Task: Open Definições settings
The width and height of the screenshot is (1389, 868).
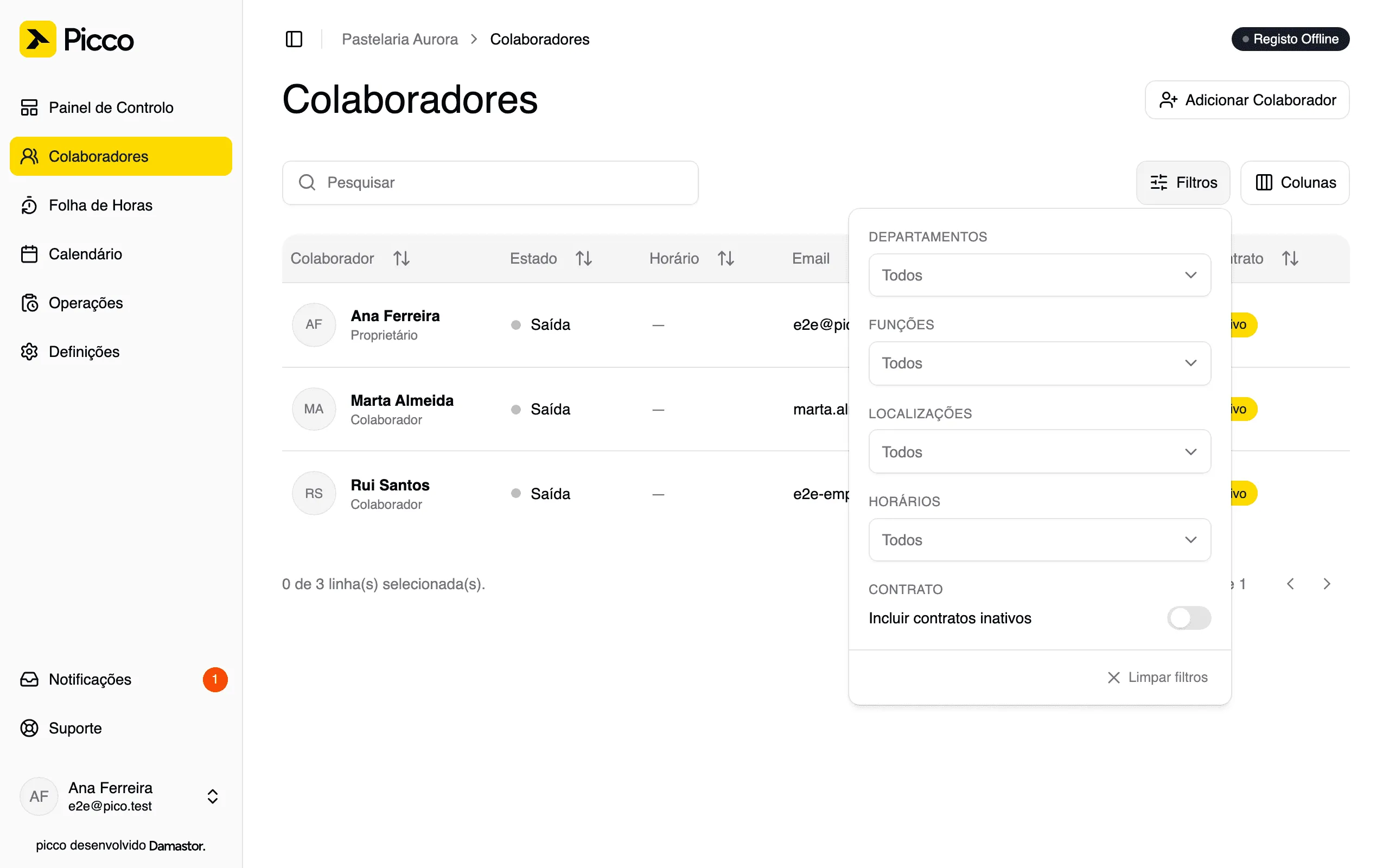Action: [x=120, y=352]
